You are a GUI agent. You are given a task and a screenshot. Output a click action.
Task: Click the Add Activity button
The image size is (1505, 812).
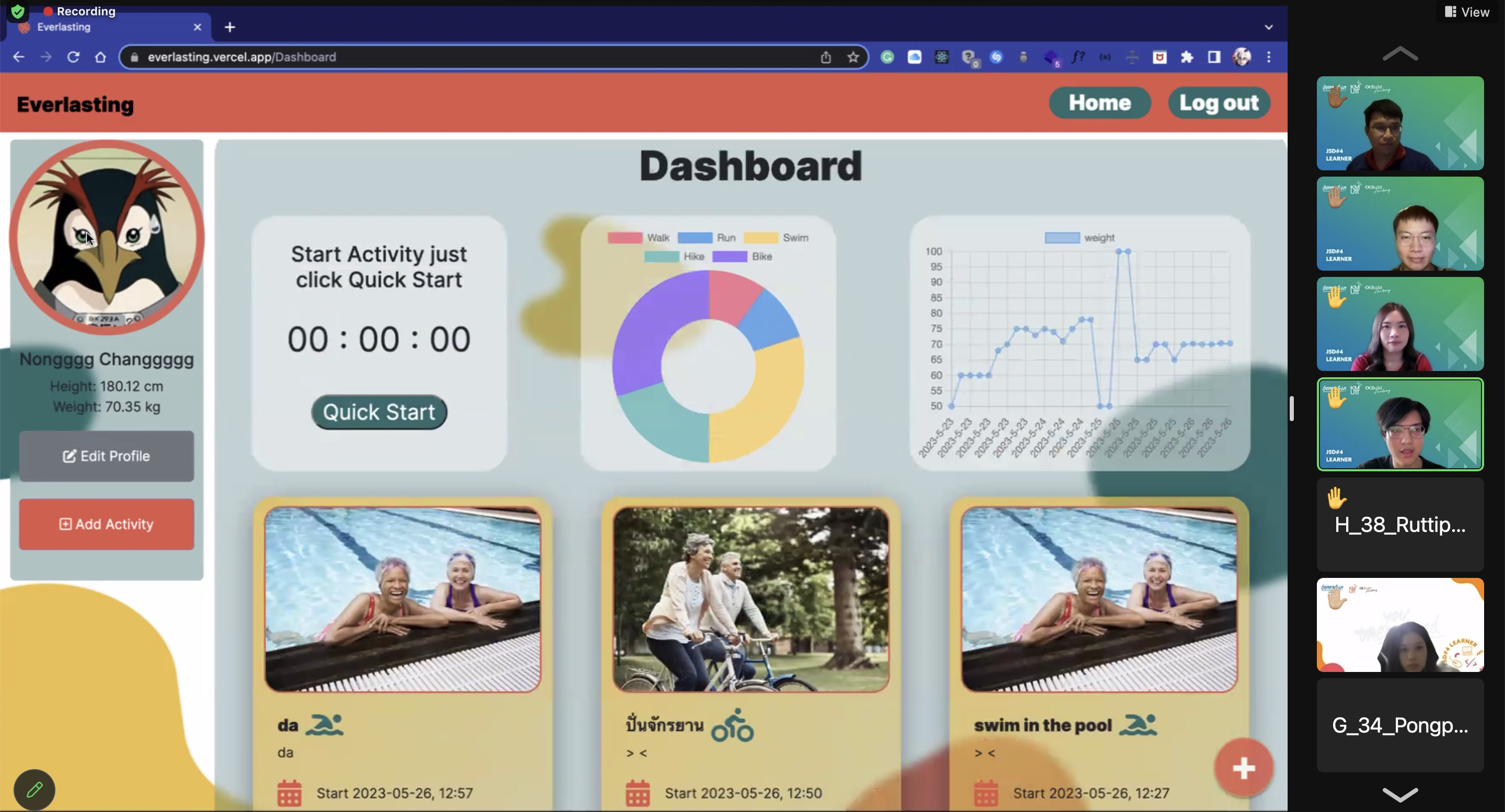(106, 524)
